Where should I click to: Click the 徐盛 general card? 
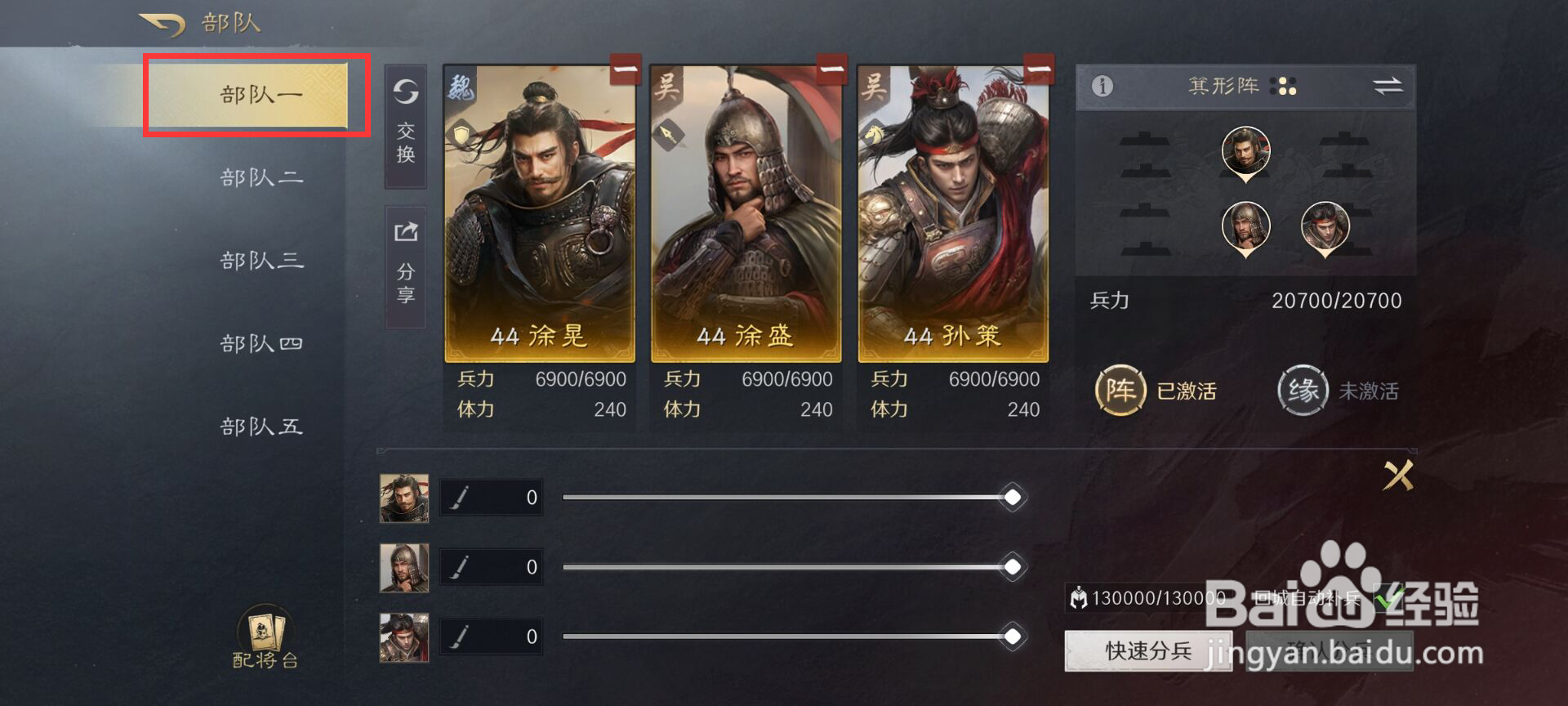[746, 214]
